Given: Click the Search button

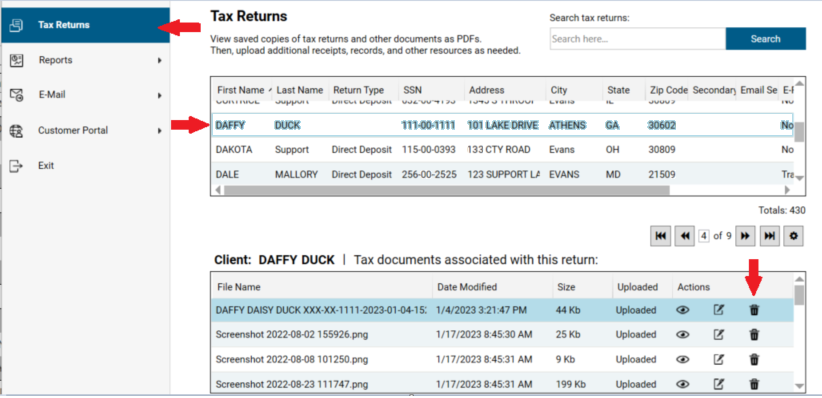Looking at the screenshot, I should [x=765, y=39].
